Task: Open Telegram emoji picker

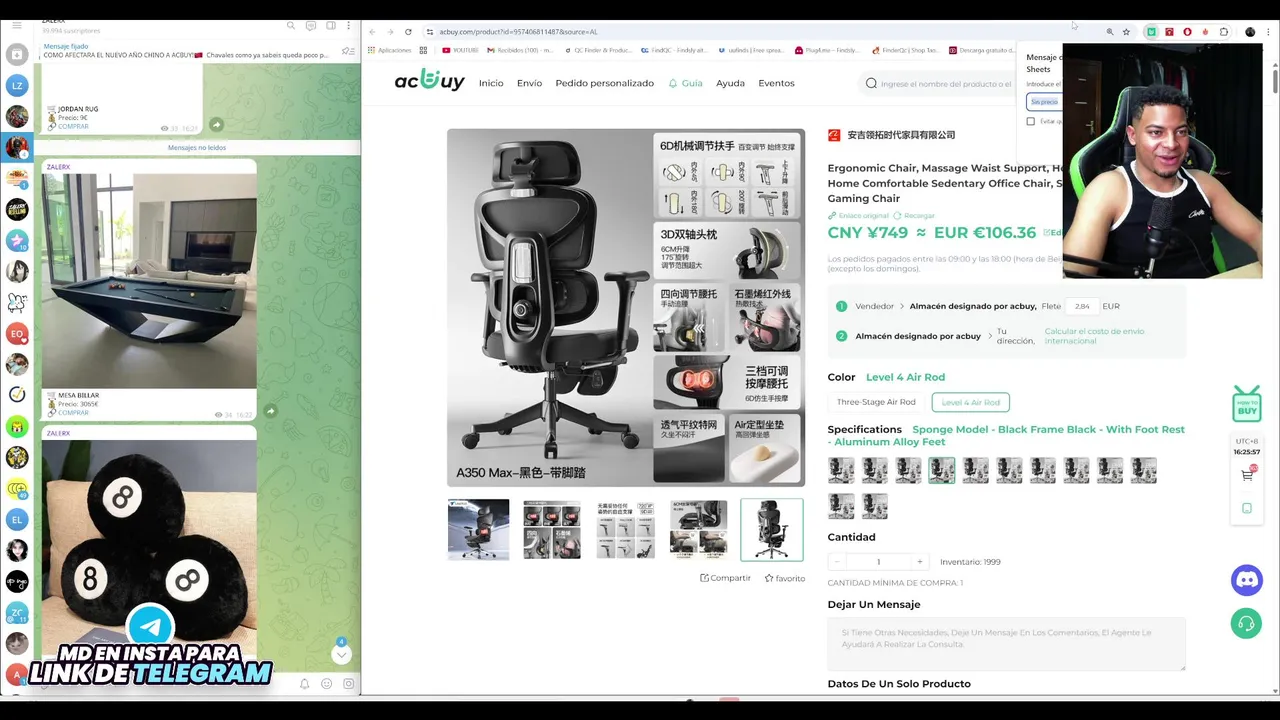Action: coord(326,684)
